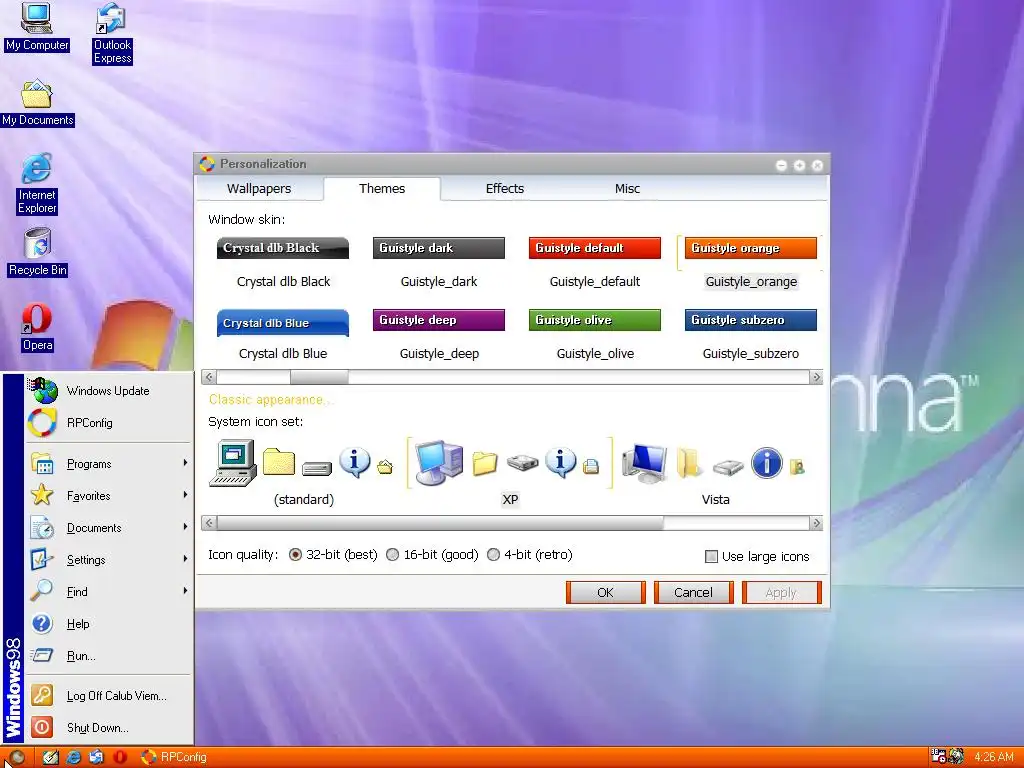Switch to the Misc tab
The width and height of the screenshot is (1024, 768).
point(628,189)
